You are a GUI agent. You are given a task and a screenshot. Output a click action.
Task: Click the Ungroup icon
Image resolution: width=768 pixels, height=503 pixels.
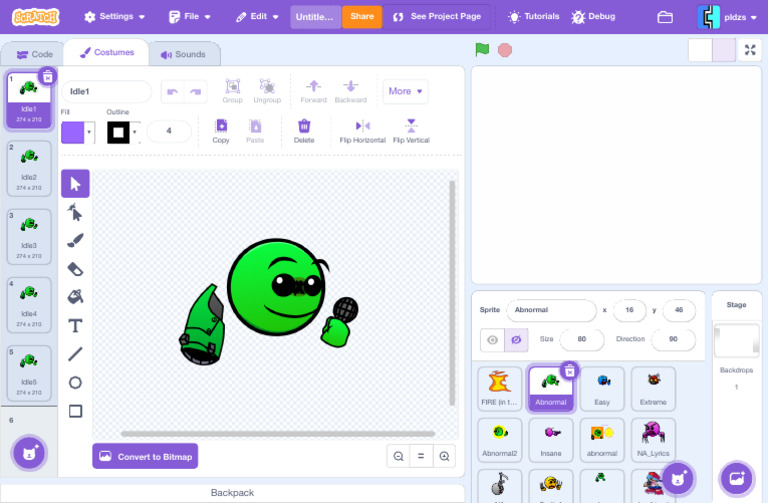click(267, 91)
